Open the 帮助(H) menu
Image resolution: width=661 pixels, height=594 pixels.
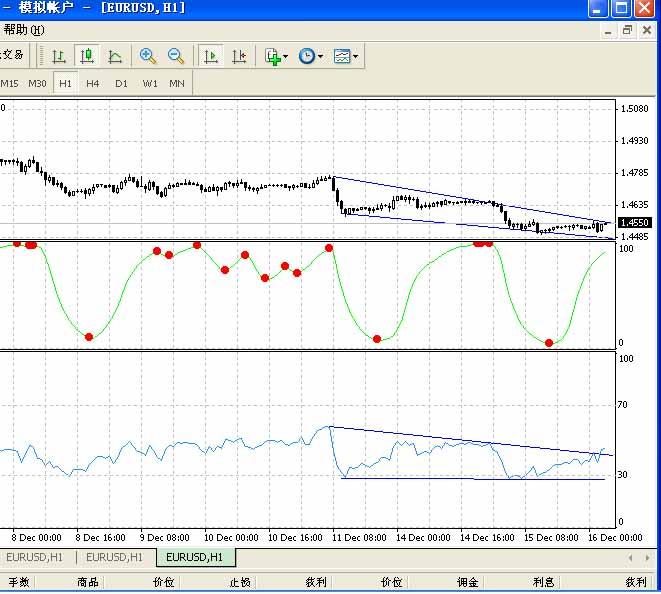(x=23, y=30)
